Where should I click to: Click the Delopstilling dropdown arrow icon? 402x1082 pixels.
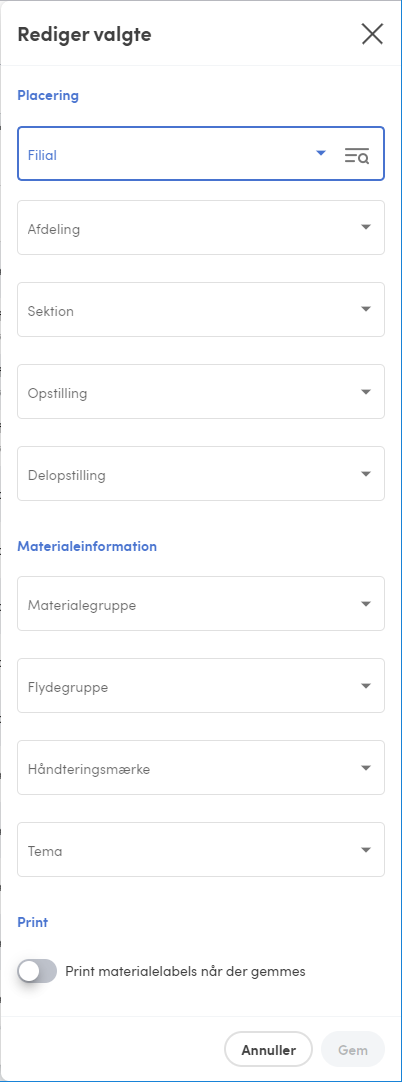point(366,473)
